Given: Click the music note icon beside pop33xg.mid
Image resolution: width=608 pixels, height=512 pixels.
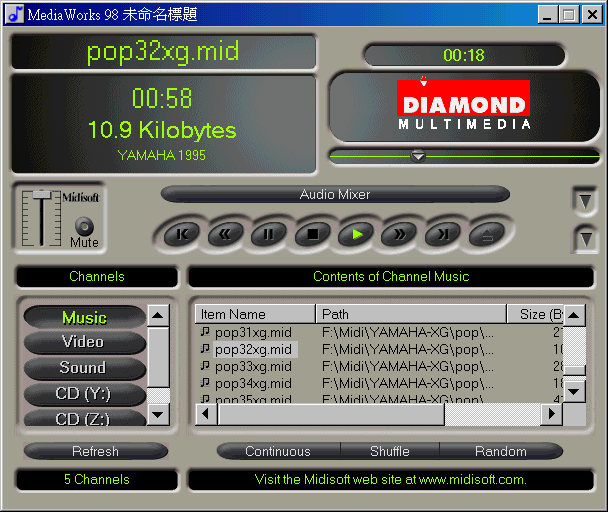Looking at the screenshot, I should pos(205,366).
